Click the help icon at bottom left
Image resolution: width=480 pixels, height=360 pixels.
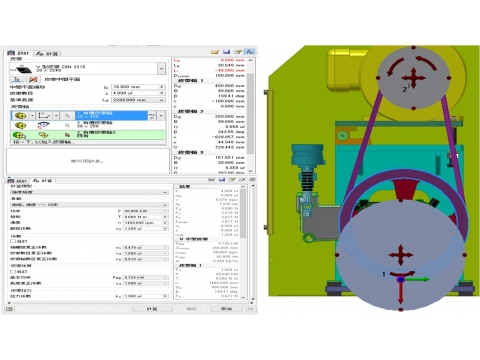click(x=9, y=309)
